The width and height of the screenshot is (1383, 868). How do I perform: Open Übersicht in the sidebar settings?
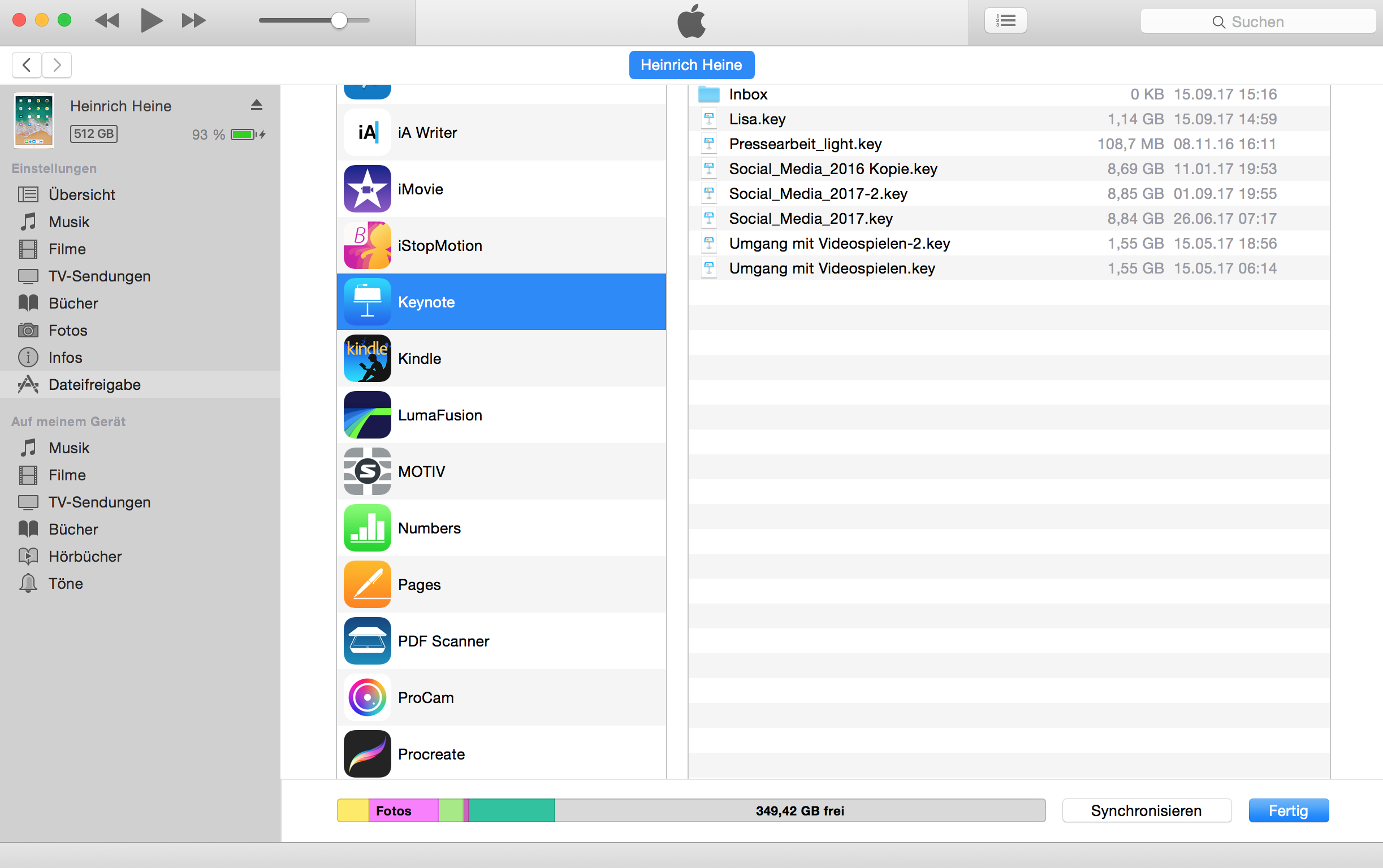coord(81,194)
